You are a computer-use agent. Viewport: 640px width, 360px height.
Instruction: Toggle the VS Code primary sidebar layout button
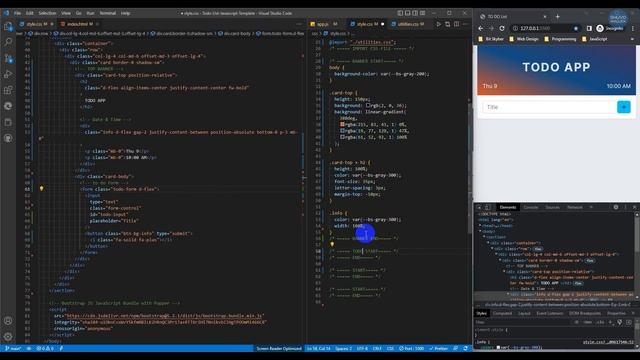pyautogui.click(x=400, y=13)
